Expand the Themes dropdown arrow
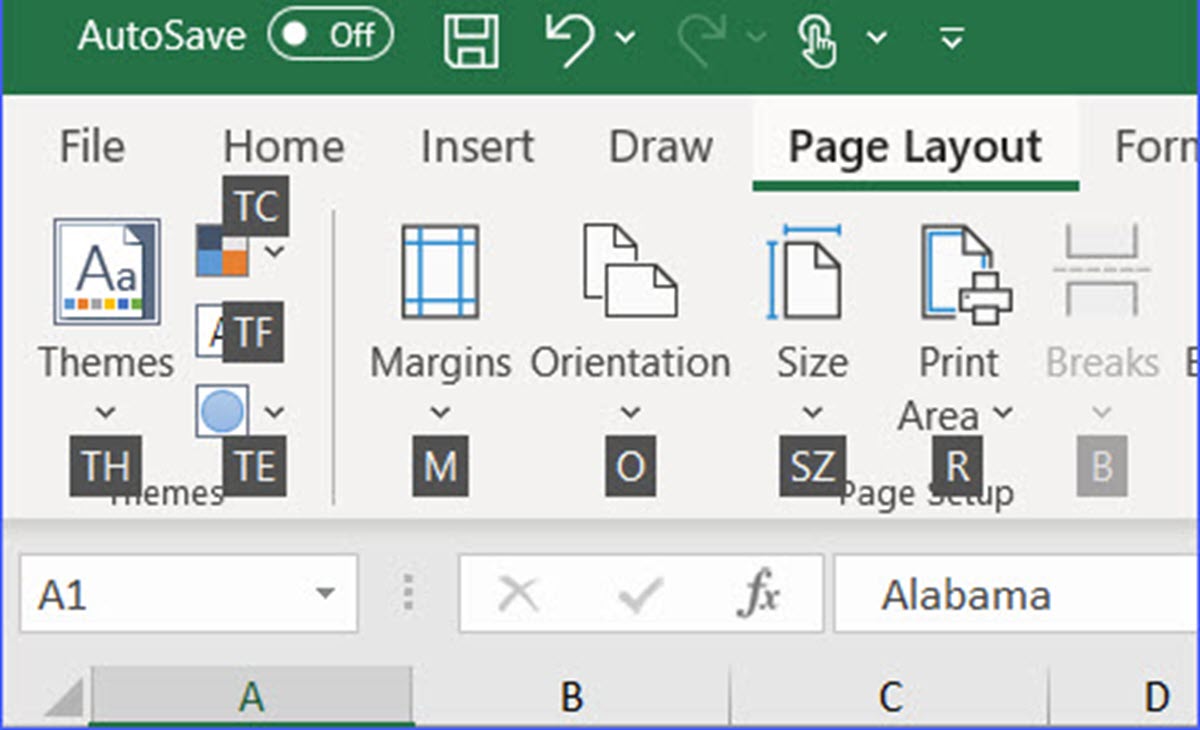 tap(105, 413)
